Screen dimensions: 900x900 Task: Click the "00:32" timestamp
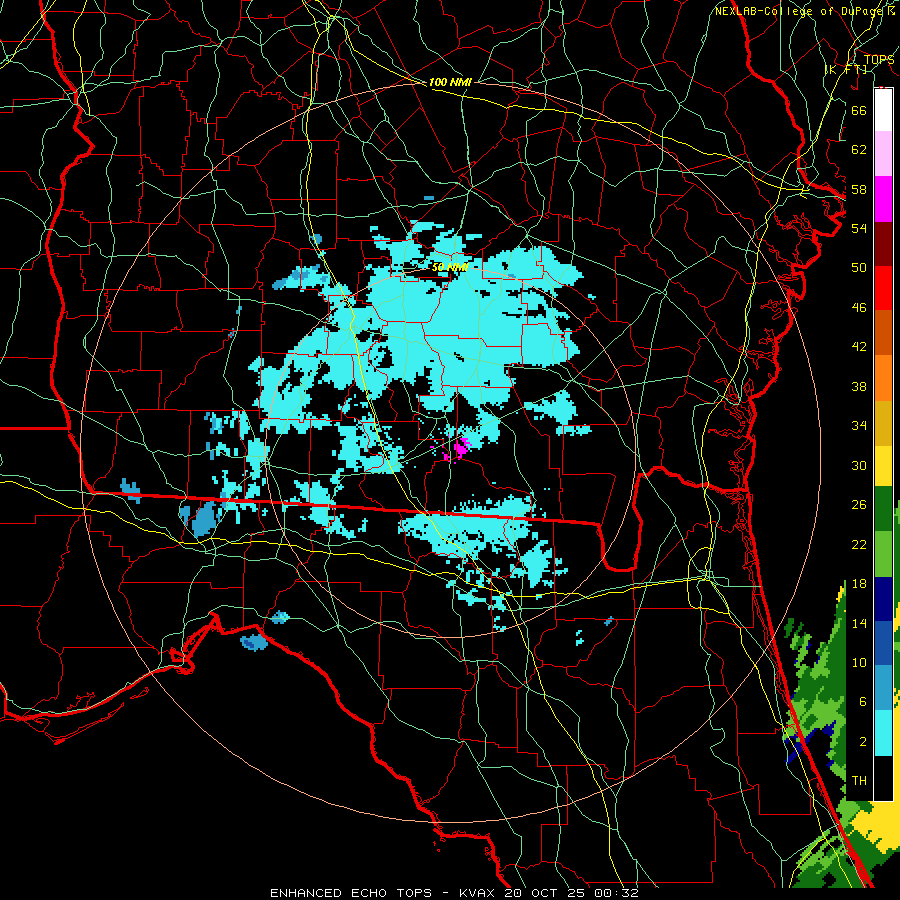click(x=615, y=893)
